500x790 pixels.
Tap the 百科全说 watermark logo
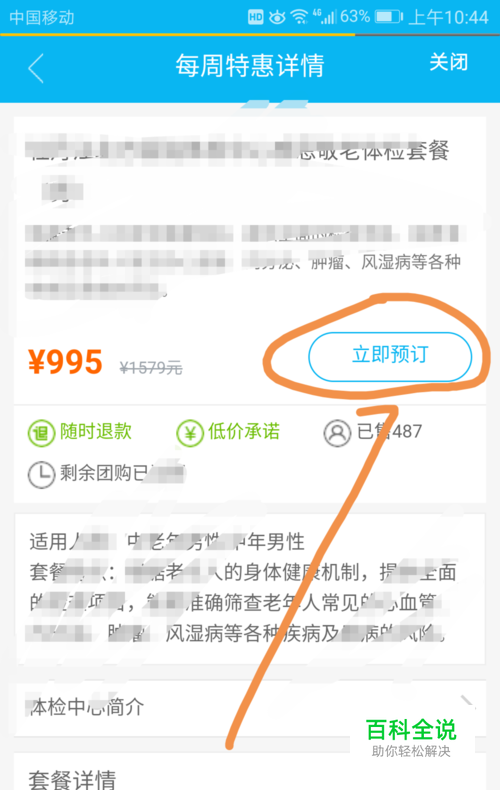coord(411,737)
